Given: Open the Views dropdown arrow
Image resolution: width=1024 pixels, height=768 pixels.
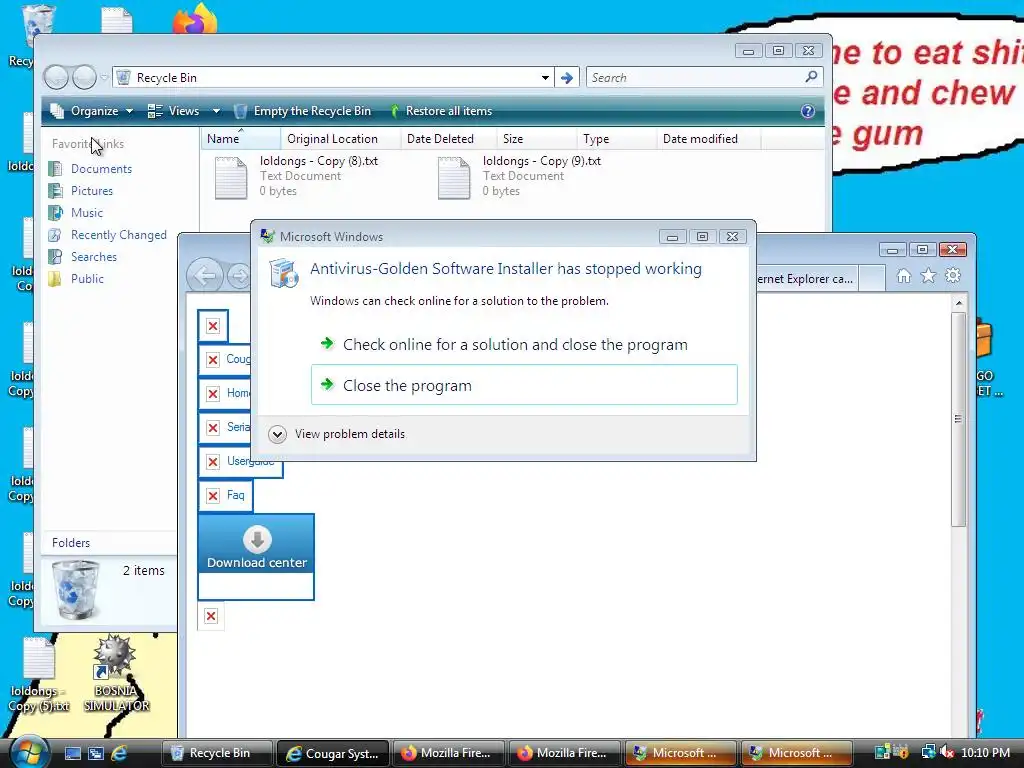Looking at the screenshot, I should pos(216,111).
